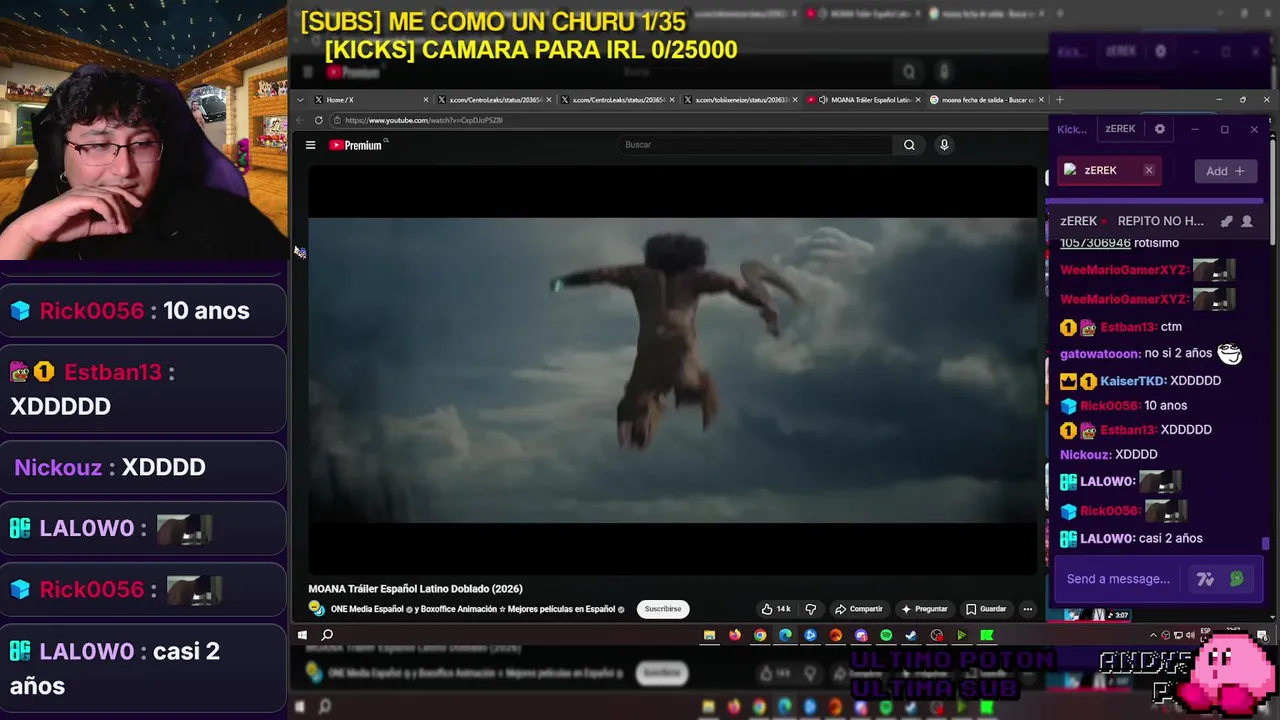Open Steam from taskbar
The height and width of the screenshot is (720, 1280).
[911, 635]
